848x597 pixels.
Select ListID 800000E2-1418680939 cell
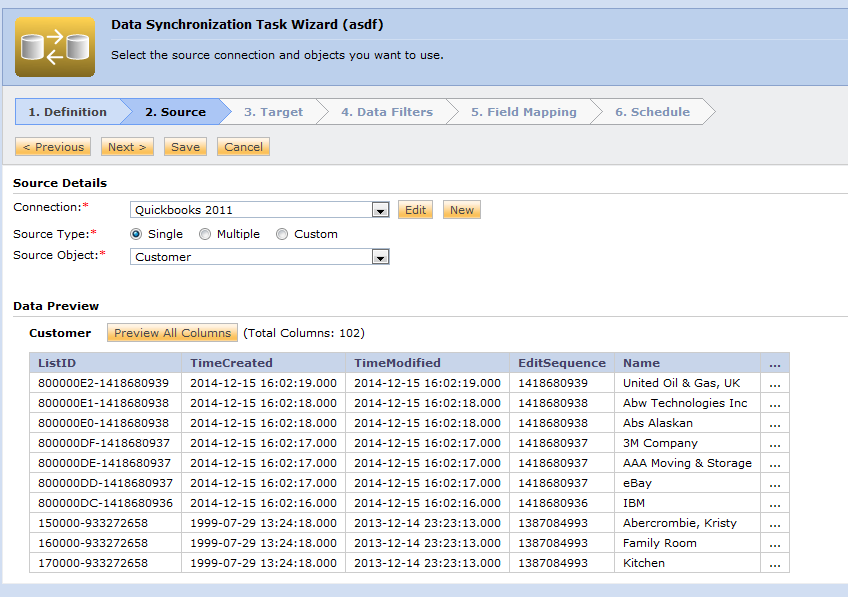click(x=105, y=383)
